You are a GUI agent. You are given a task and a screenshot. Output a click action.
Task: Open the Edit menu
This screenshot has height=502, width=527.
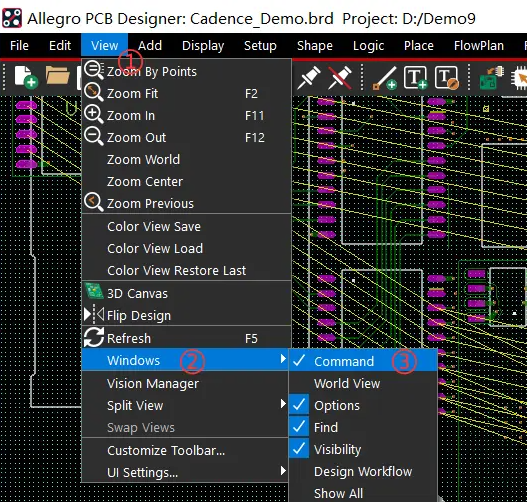(60, 45)
